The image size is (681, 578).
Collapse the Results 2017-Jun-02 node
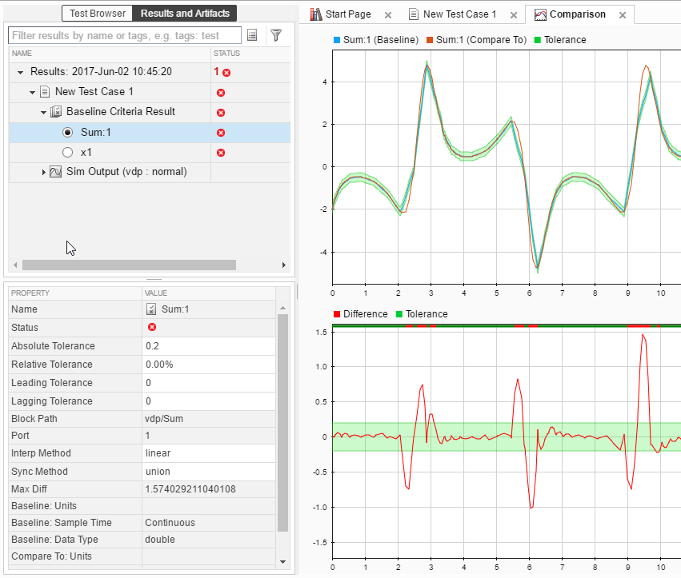click(x=21, y=73)
